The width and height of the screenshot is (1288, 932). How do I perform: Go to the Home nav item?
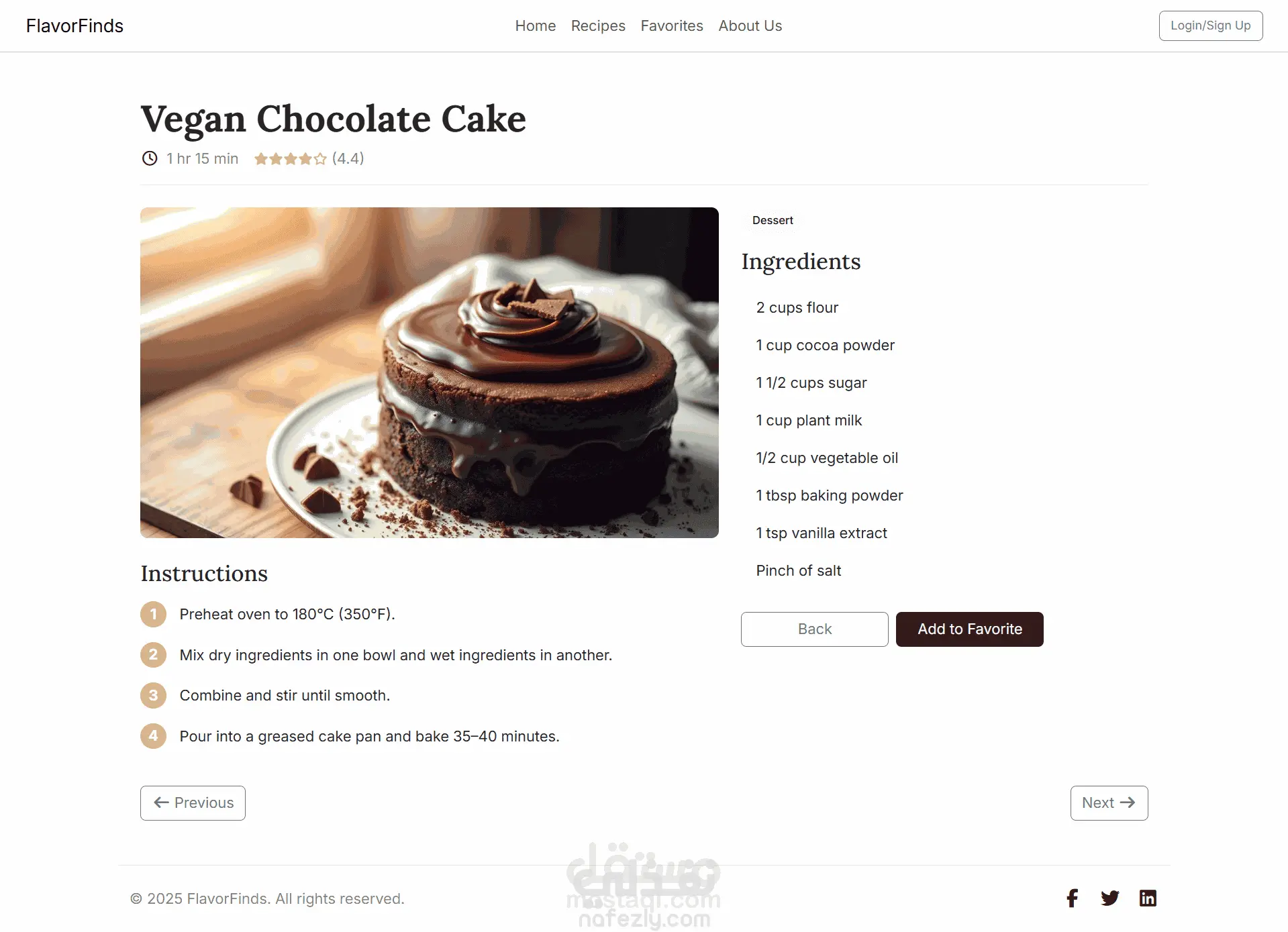(x=535, y=25)
